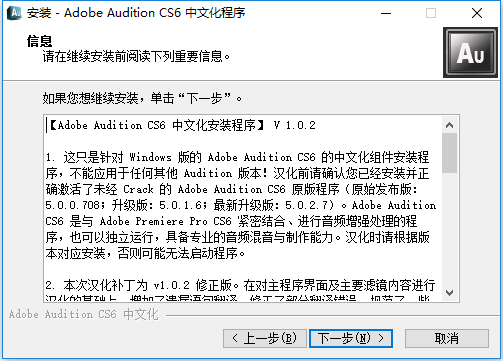Click inside paragraph 1 of the info text
The width and height of the screenshot is (503, 361).
(x=241, y=205)
